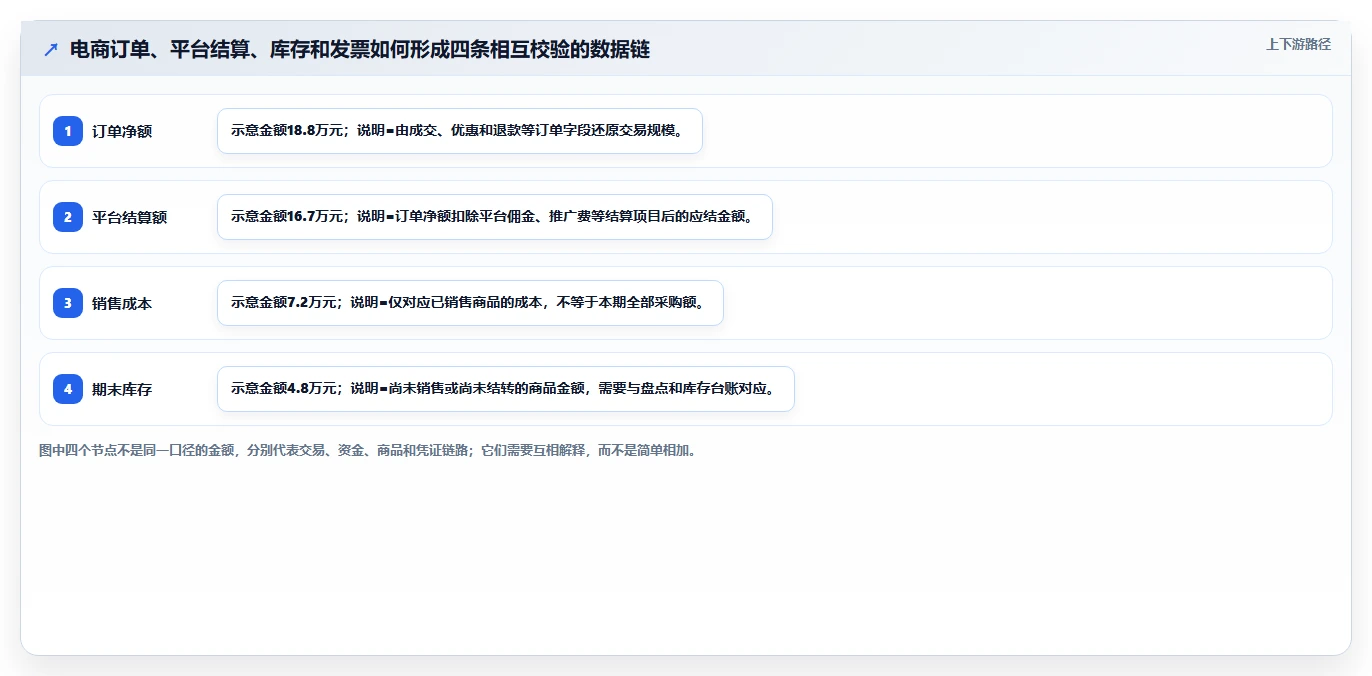
Task: Select the 订单净额 label
Action: coord(122,131)
